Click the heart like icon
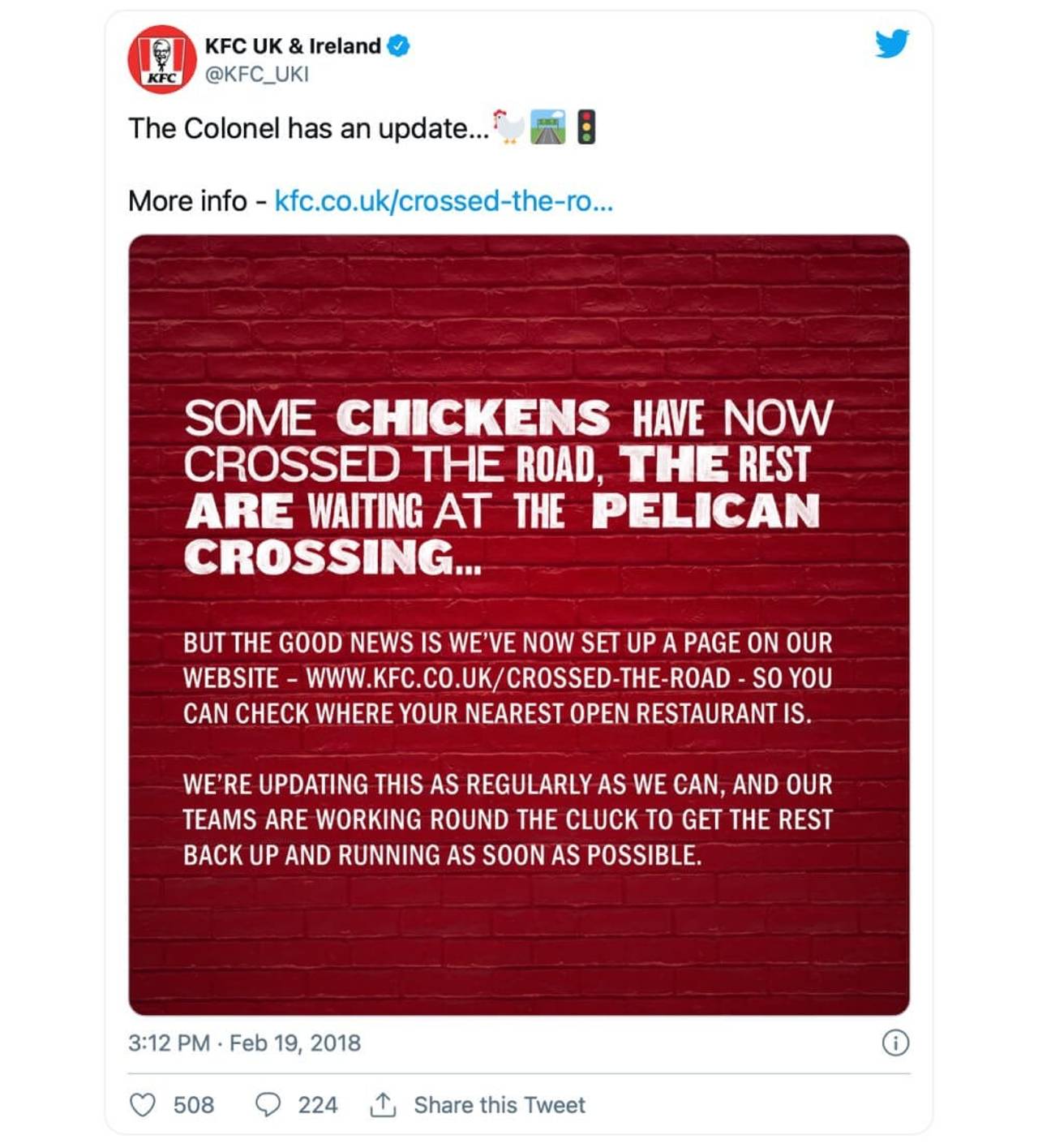The height and width of the screenshot is (1148, 1038). pyautogui.click(x=143, y=1104)
